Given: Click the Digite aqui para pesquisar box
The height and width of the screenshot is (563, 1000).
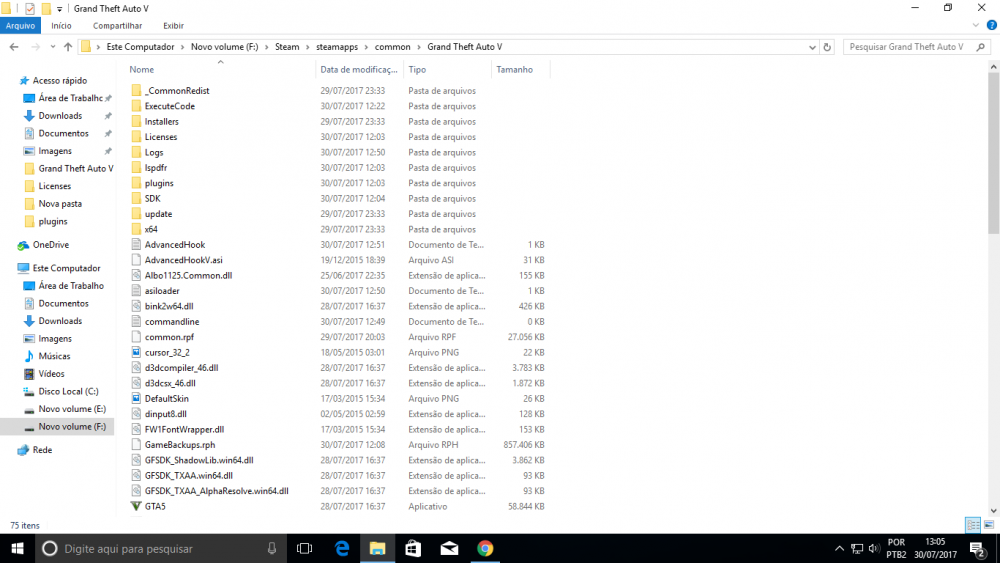Looking at the screenshot, I should [161, 548].
